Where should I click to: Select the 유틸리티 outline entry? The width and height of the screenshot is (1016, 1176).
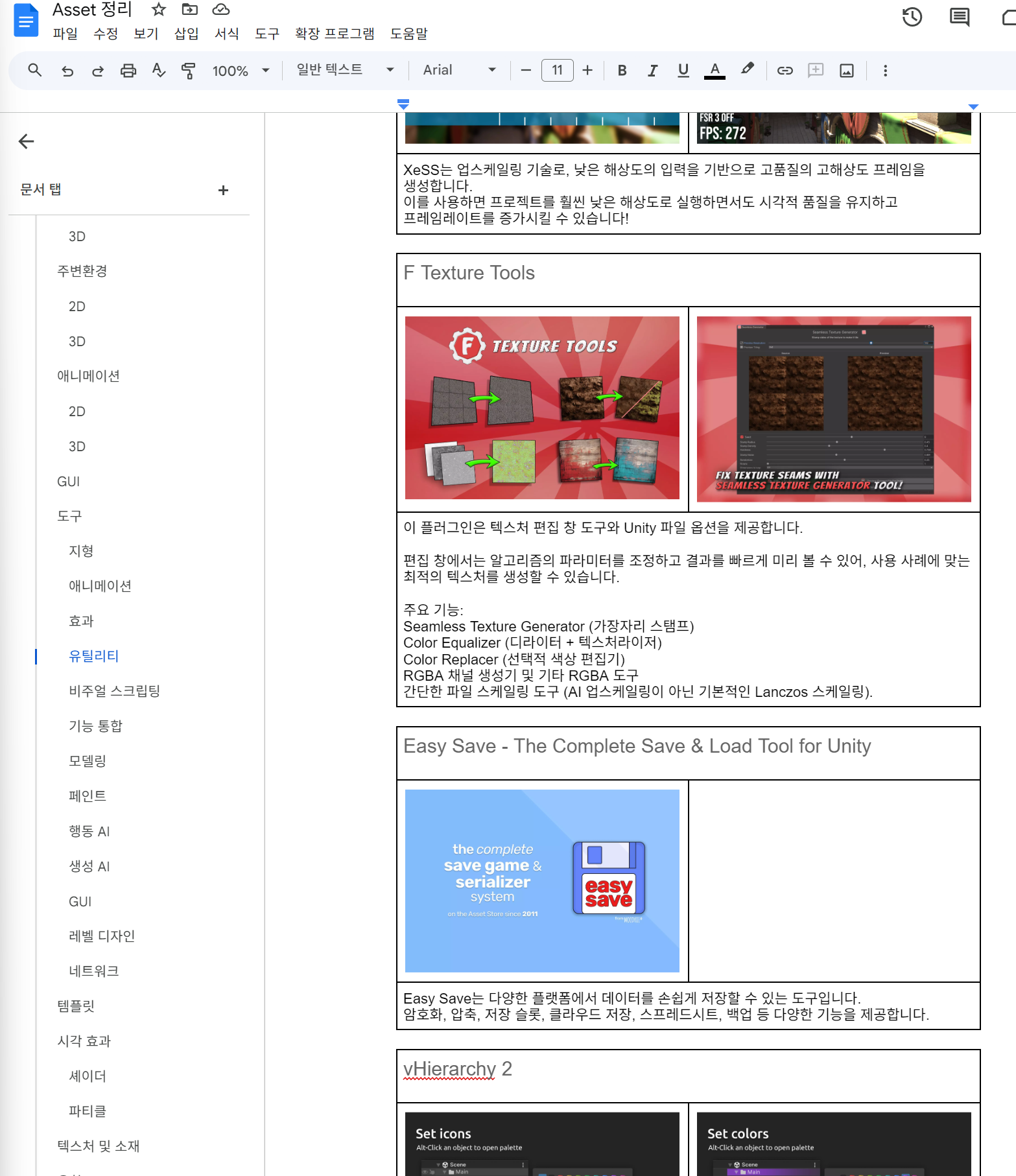[94, 656]
